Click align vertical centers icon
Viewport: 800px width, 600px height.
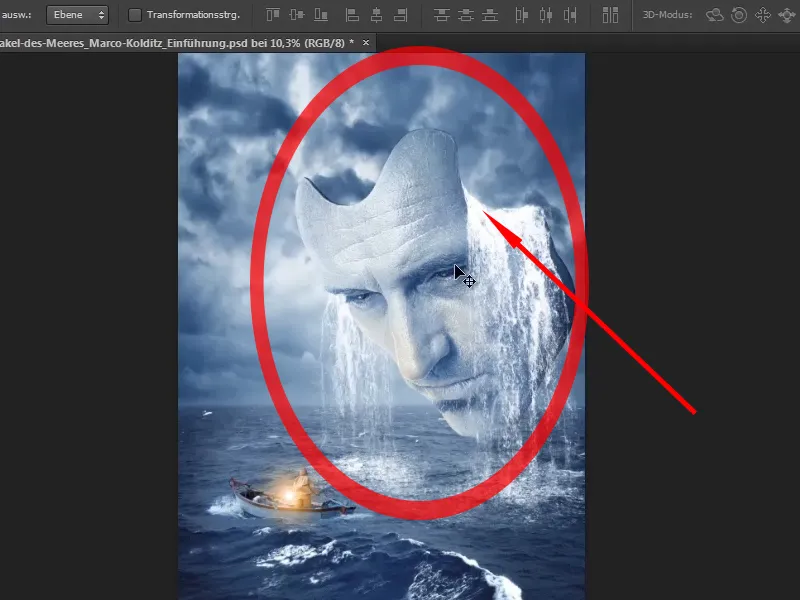(x=297, y=15)
